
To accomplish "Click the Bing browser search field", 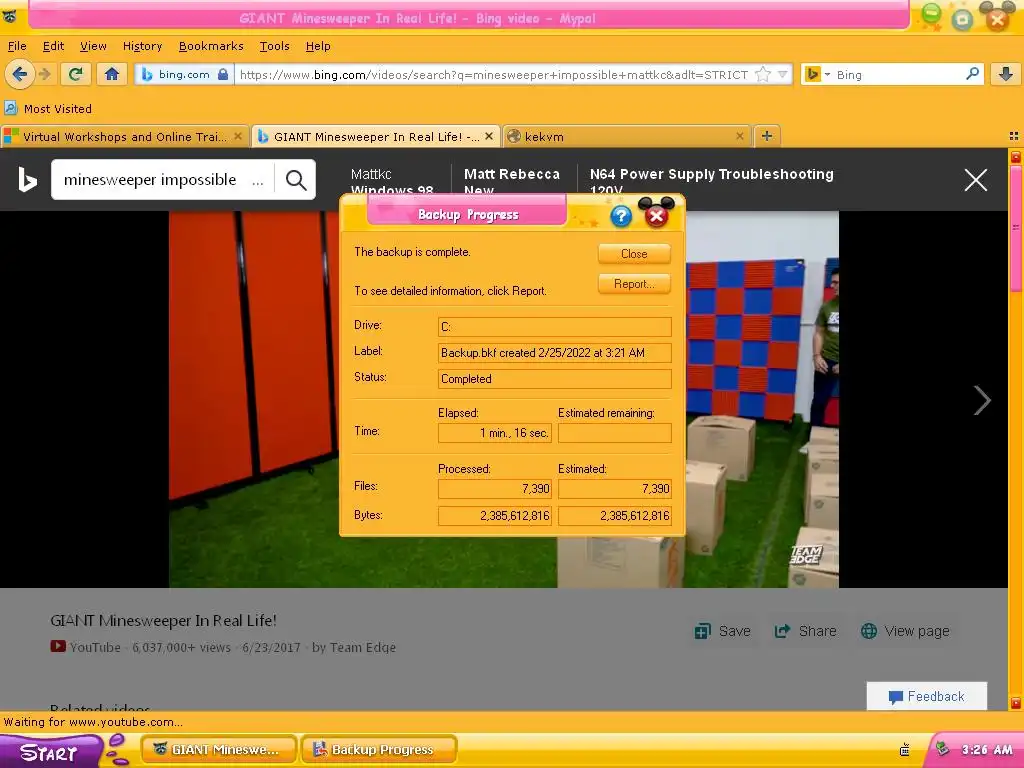I will point(898,74).
